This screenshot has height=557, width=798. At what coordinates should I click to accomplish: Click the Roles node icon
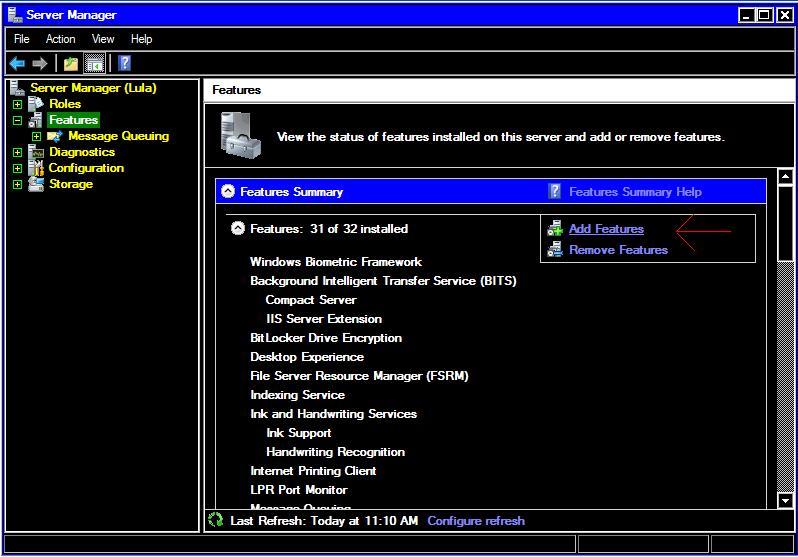point(36,104)
